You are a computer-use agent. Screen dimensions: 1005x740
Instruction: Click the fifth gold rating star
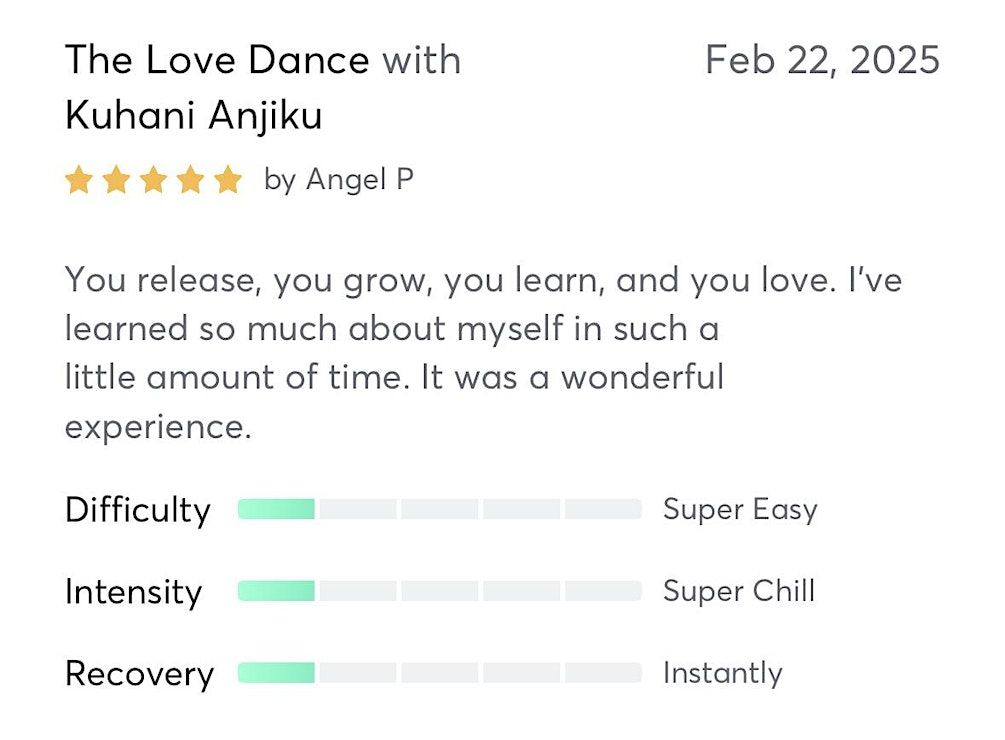click(228, 181)
